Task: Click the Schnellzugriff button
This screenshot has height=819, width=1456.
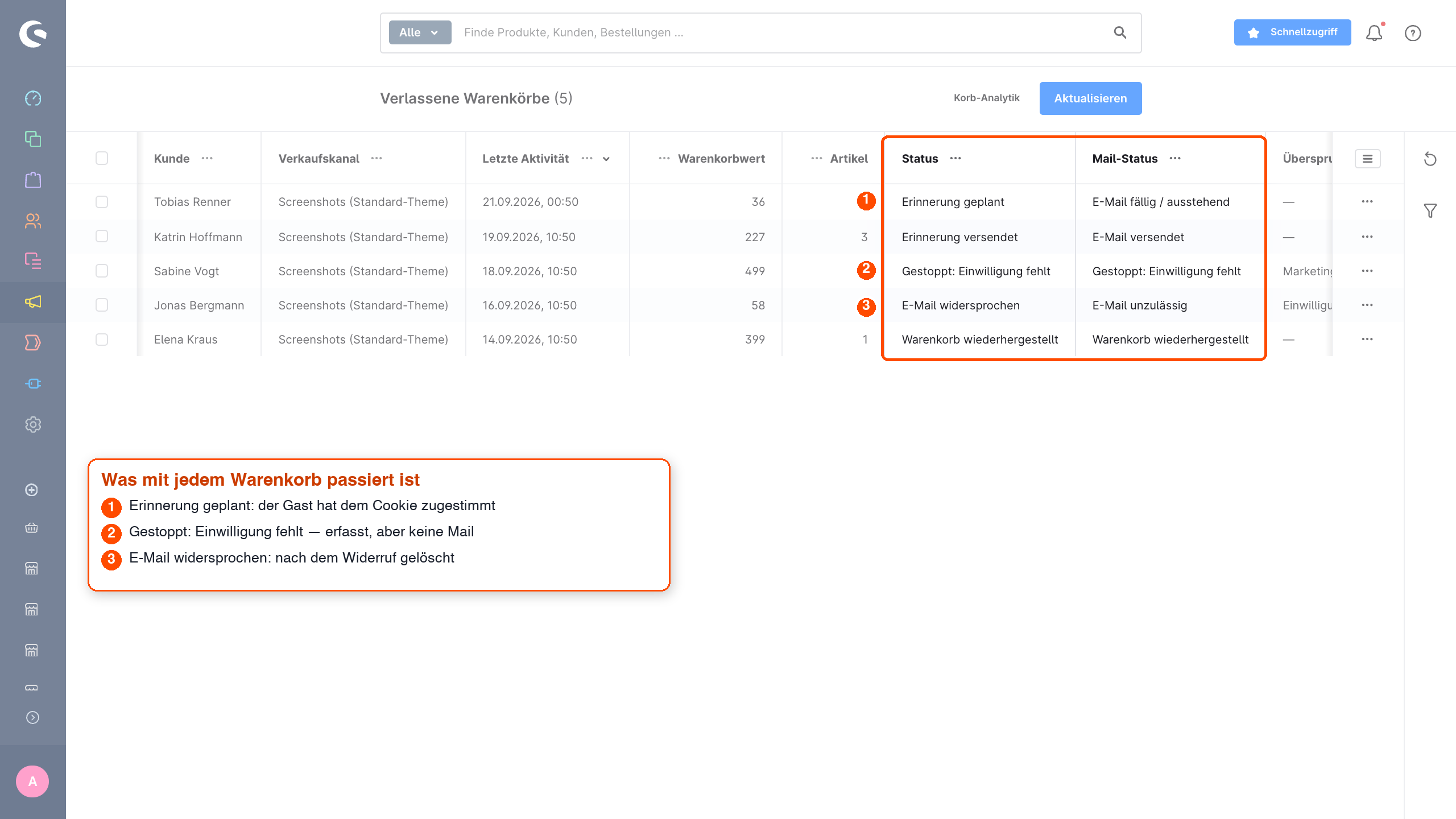Action: 1292,32
